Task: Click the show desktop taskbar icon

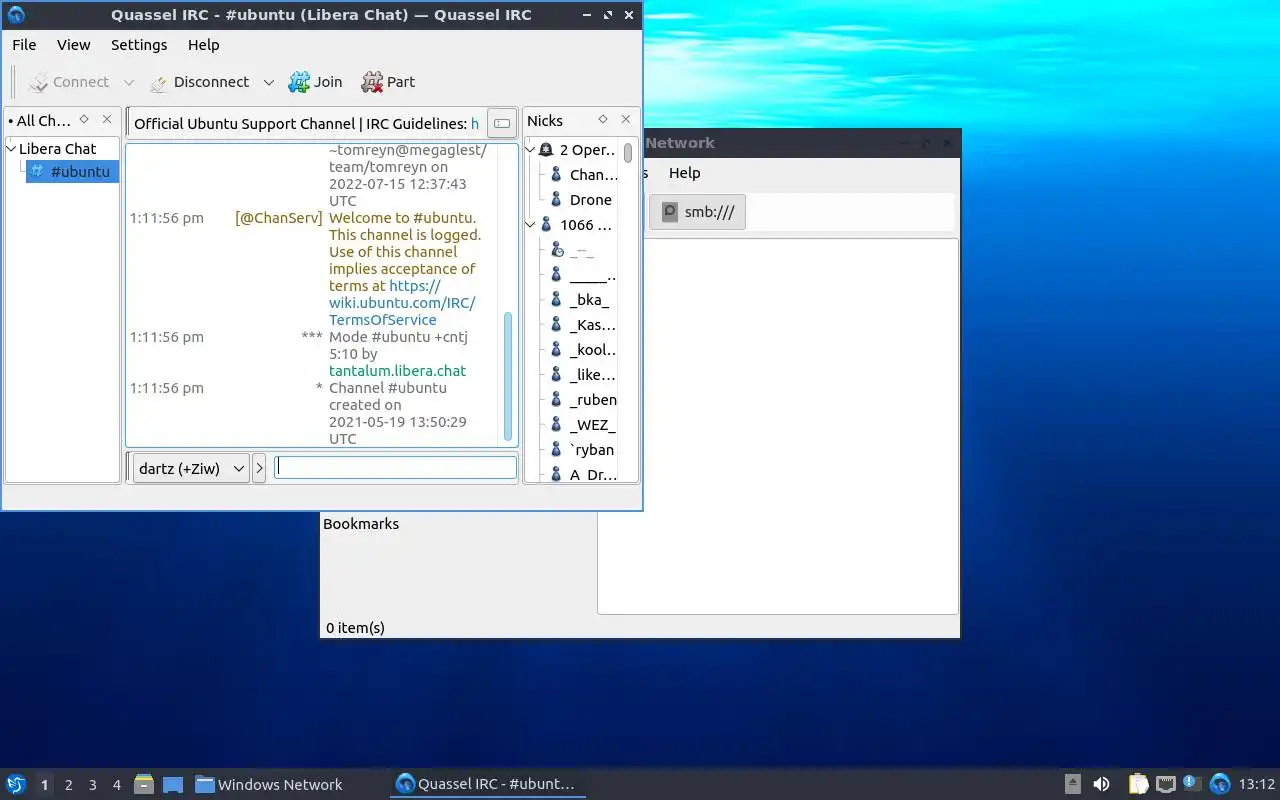Action: (x=172, y=784)
